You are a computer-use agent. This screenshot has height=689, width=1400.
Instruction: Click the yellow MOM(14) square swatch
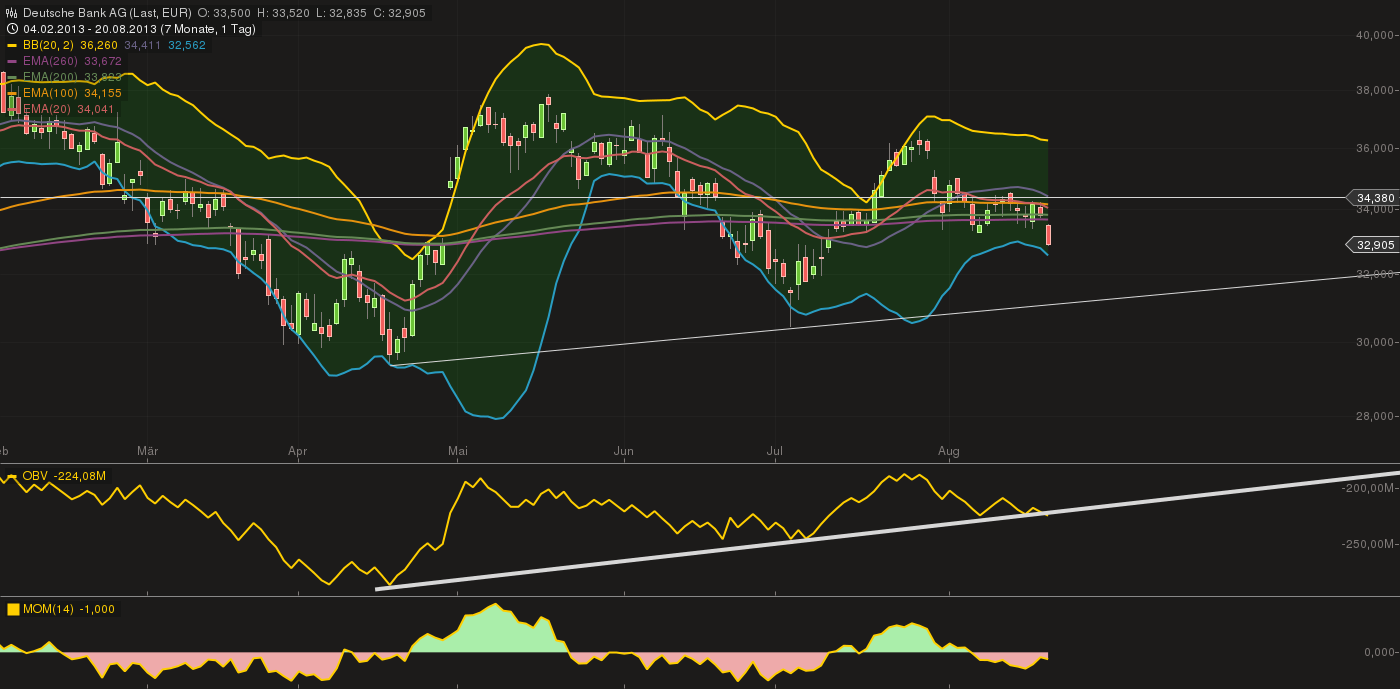pyautogui.click(x=13, y=609)
